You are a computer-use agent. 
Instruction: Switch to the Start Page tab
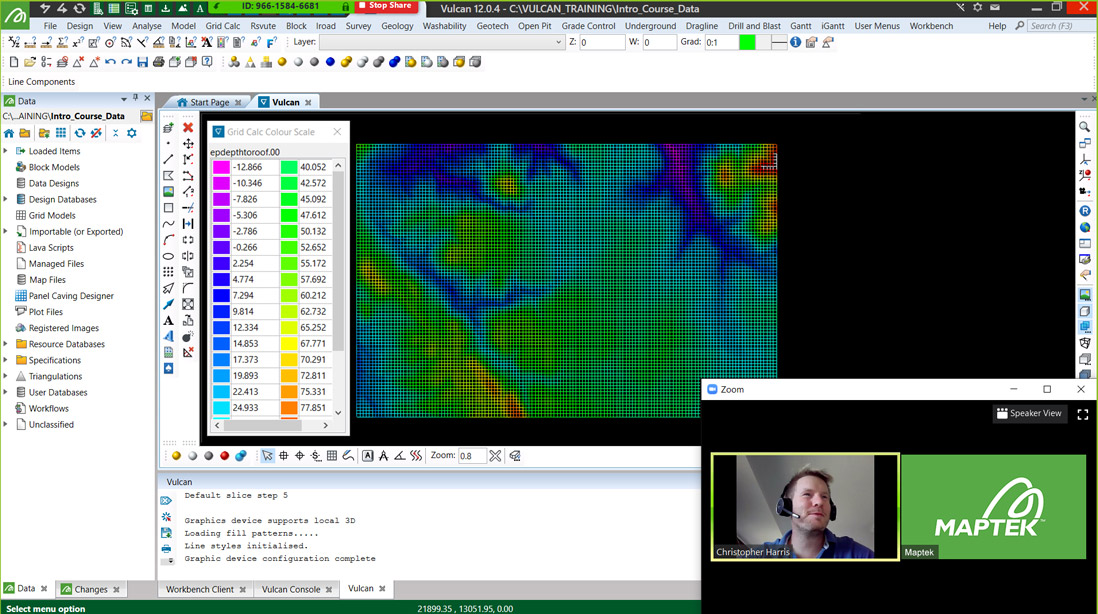pyautogui.click(x=209, y=102)
